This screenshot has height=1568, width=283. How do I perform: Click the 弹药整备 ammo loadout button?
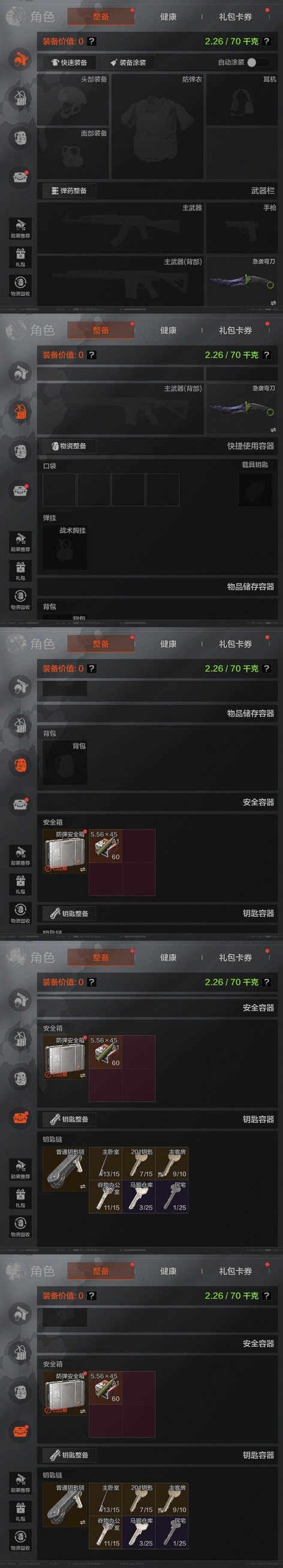click(69, 191)
